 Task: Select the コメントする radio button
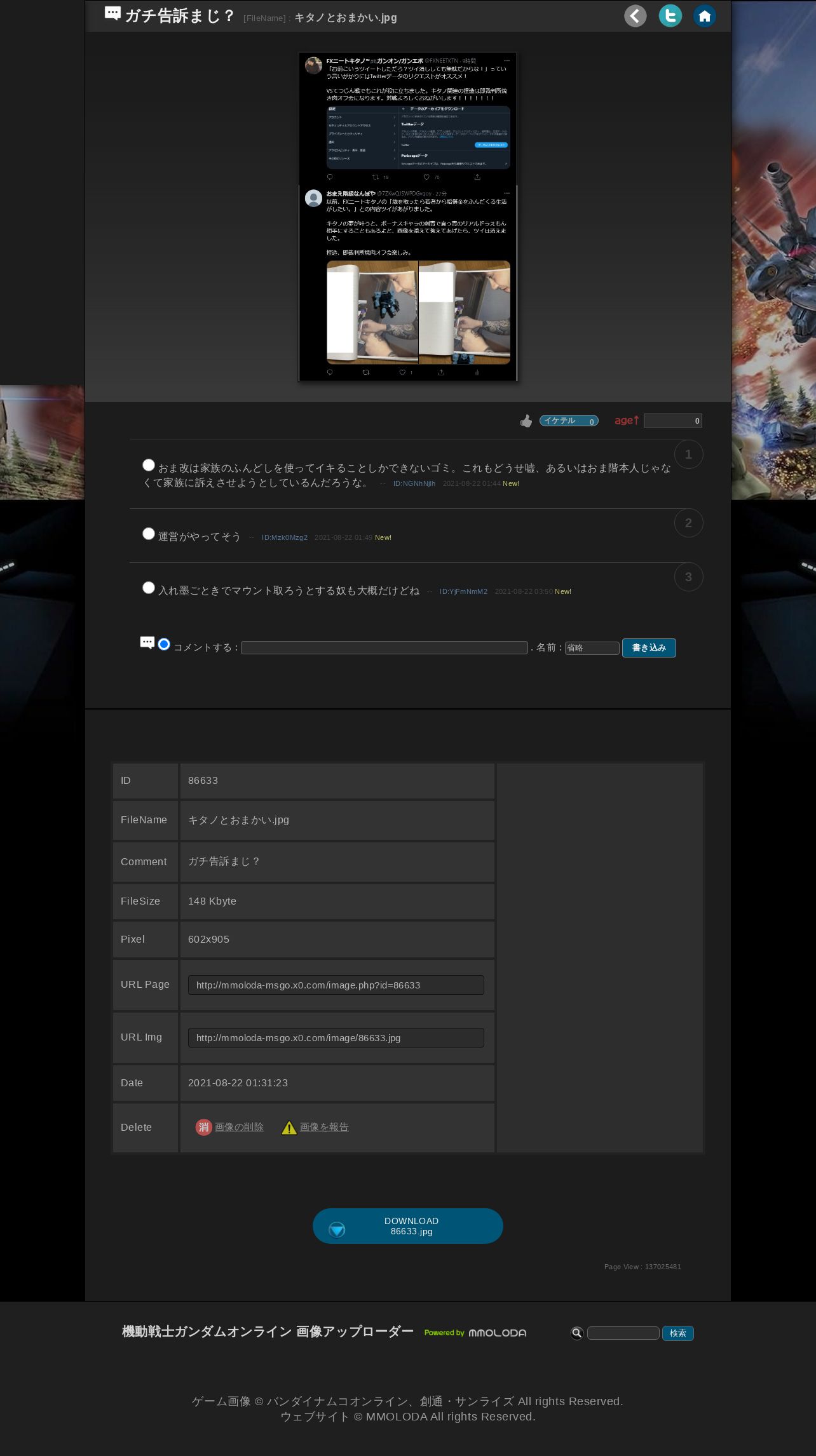pyautogui.click(x=164, y=644)
